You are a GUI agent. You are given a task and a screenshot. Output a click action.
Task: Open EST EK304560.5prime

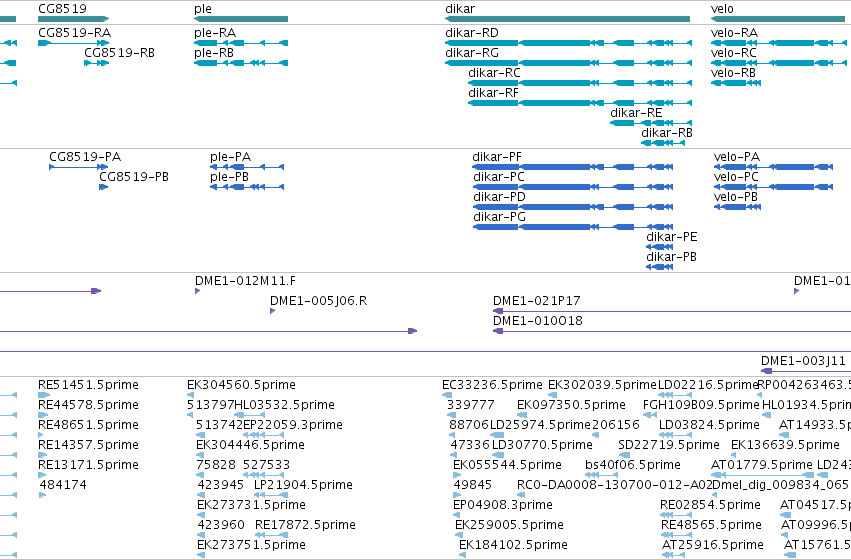(190, 395)
